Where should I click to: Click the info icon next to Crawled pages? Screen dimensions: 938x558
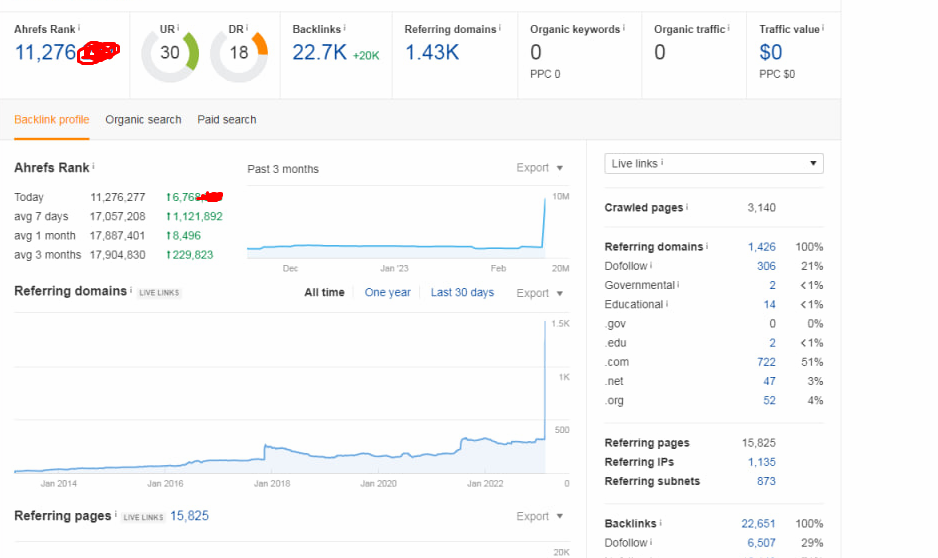click(x=687, y=206)
